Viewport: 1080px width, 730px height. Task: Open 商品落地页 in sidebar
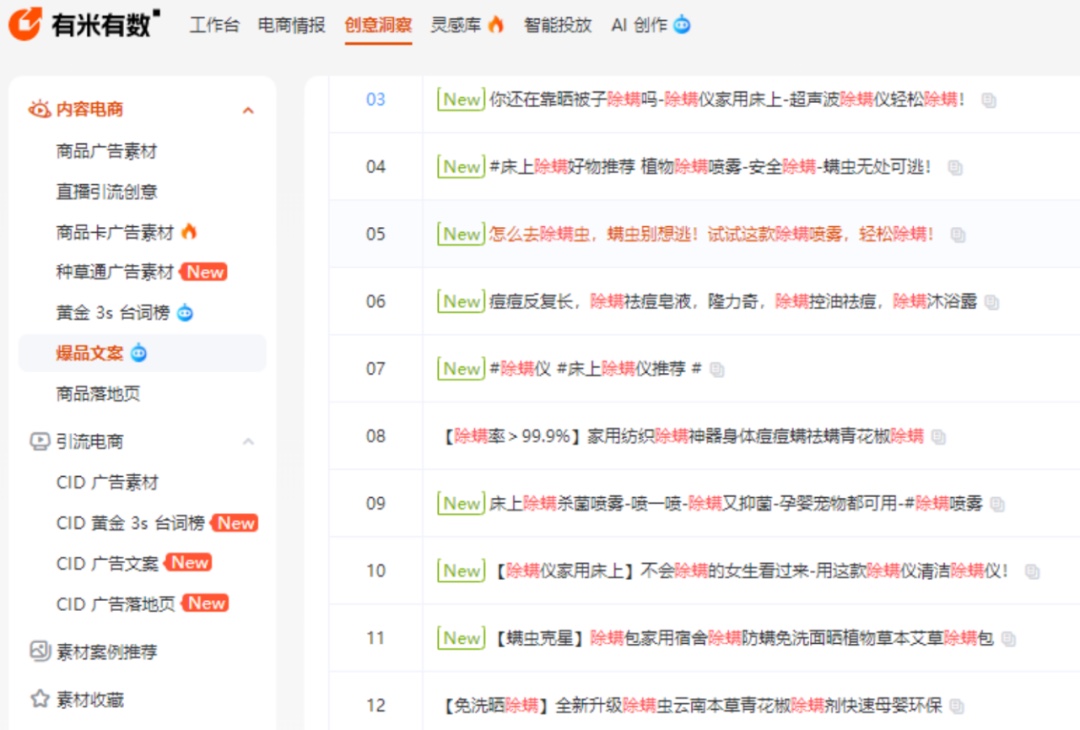click(x=98, y=393)
